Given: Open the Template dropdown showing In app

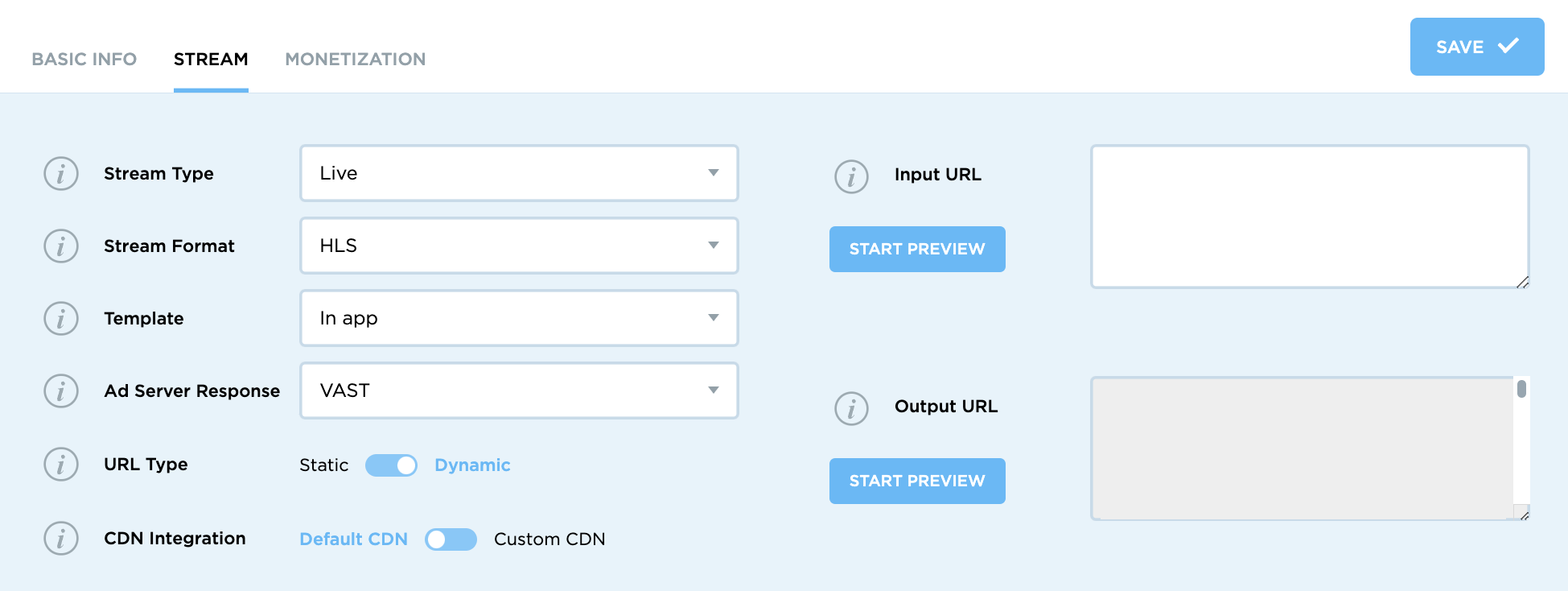Looking at the screenshot, I should pos(519,318).
